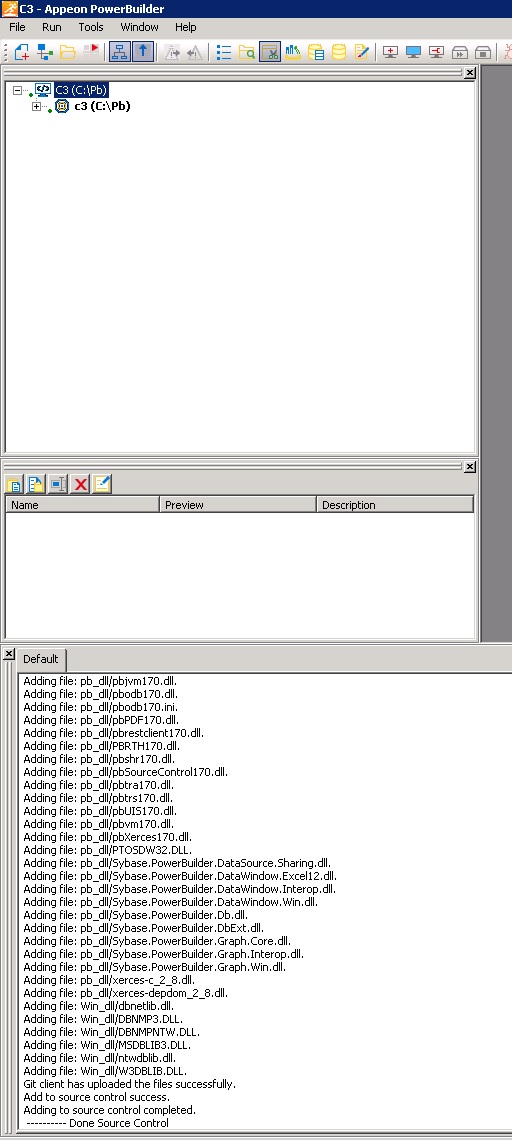Open the To-Do List icon
This screenshot has width=512, height=1140.
coord(224,52)
